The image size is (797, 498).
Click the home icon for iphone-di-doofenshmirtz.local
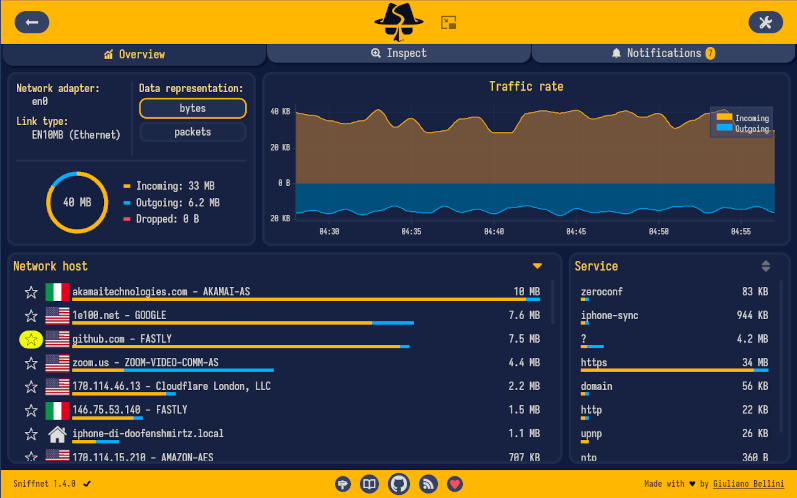[x=57, y=434]
